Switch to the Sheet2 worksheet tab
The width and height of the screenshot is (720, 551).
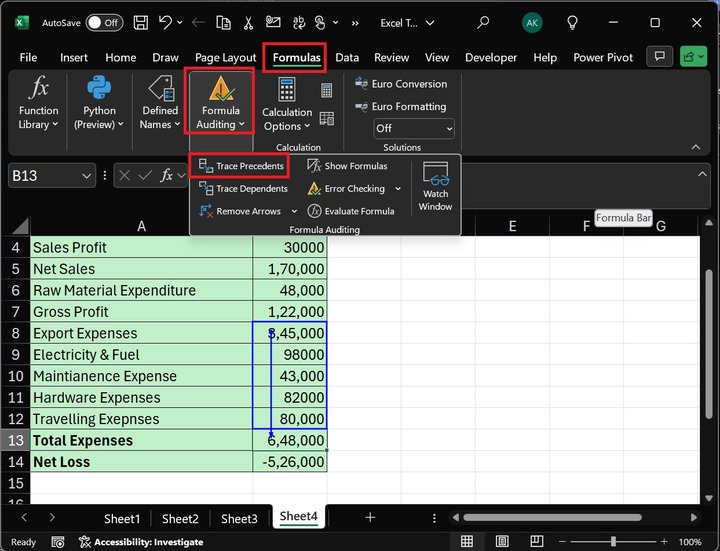(180, 518)
